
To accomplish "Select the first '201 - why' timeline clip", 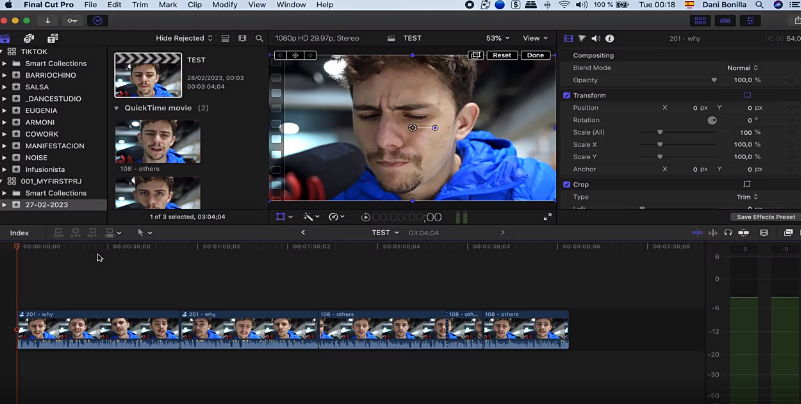I will click(98, 329).
